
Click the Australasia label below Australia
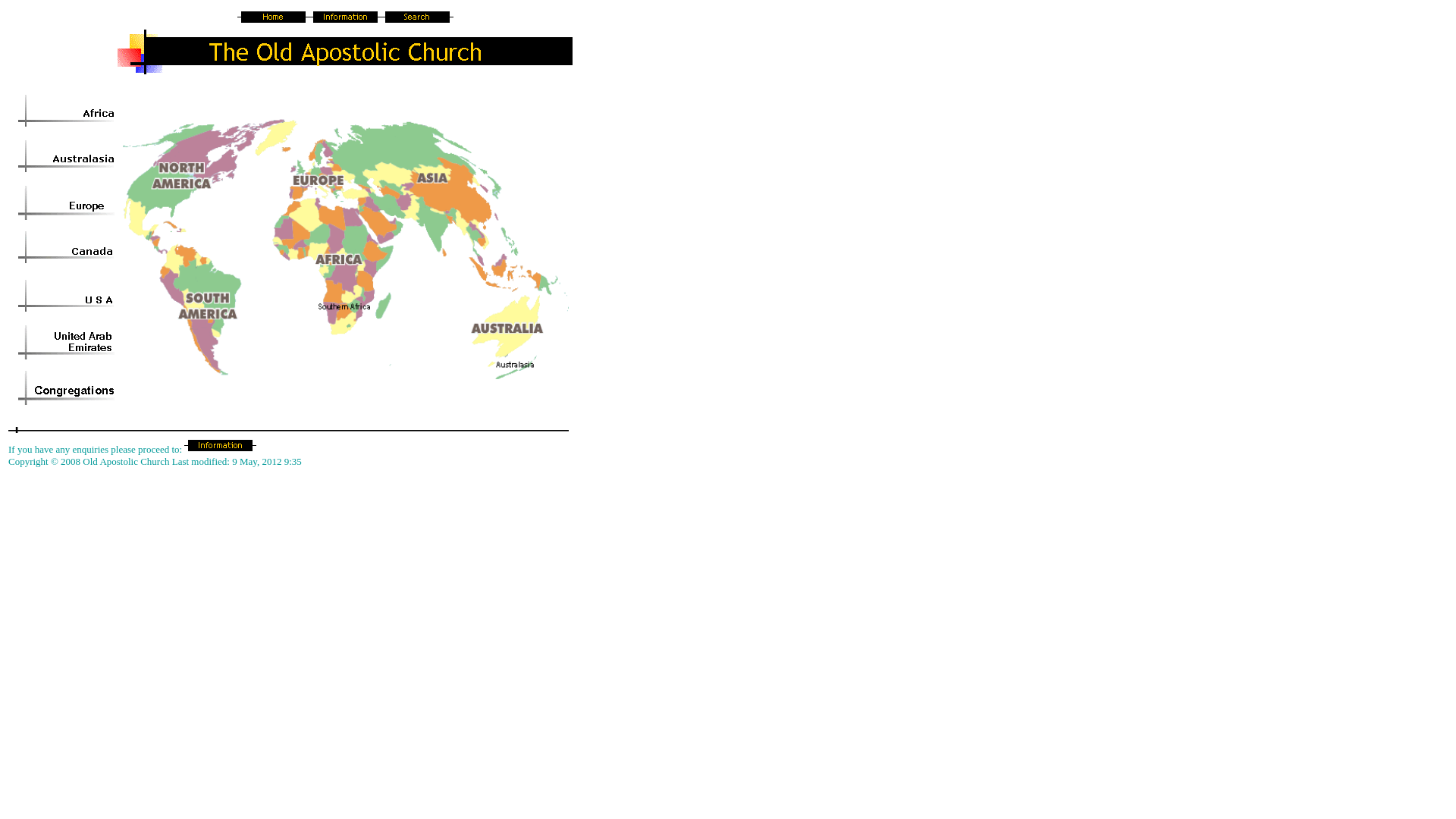click(515, 365)
